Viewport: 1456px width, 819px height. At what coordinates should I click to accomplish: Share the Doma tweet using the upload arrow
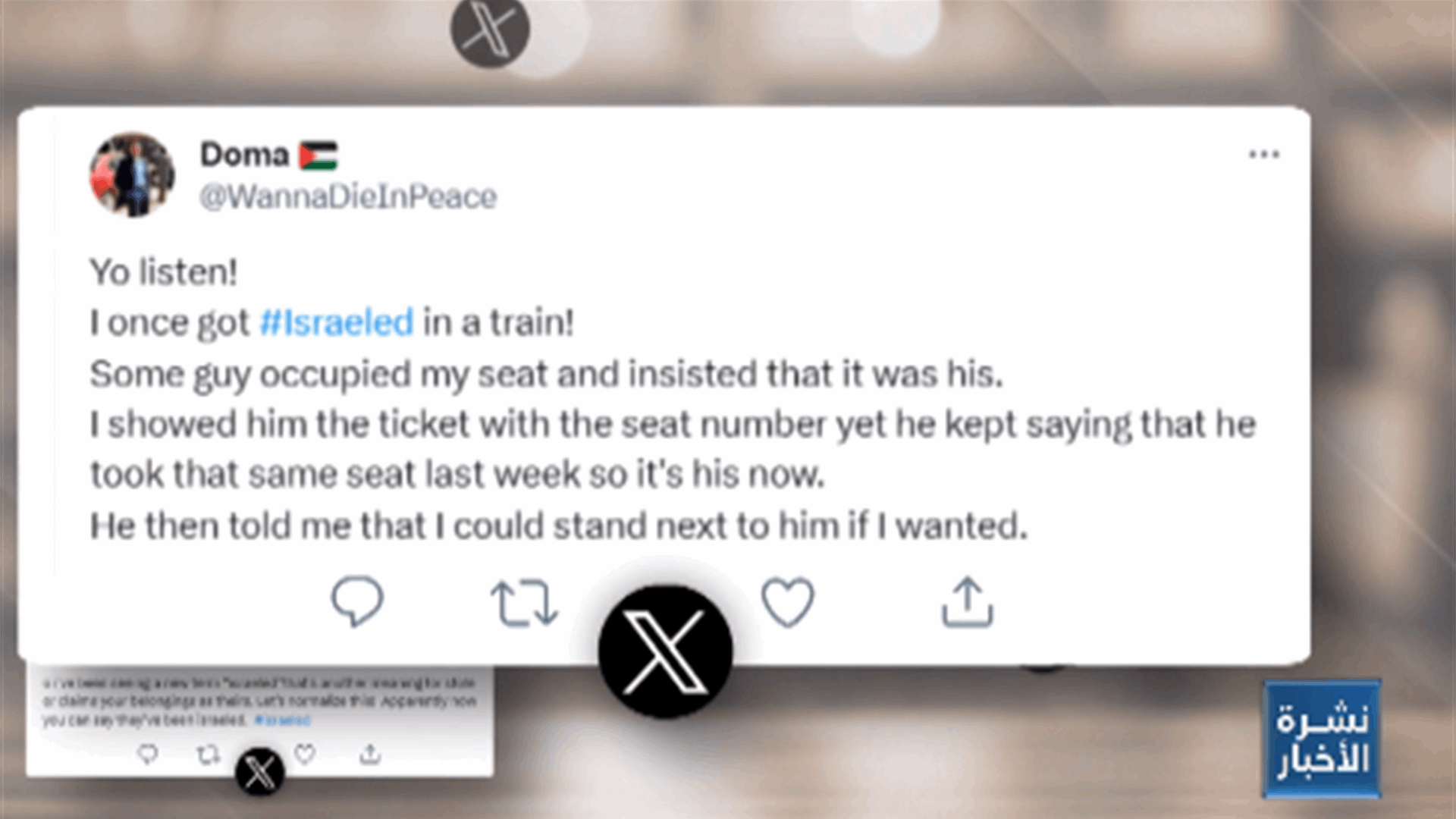tap(967, 602)
